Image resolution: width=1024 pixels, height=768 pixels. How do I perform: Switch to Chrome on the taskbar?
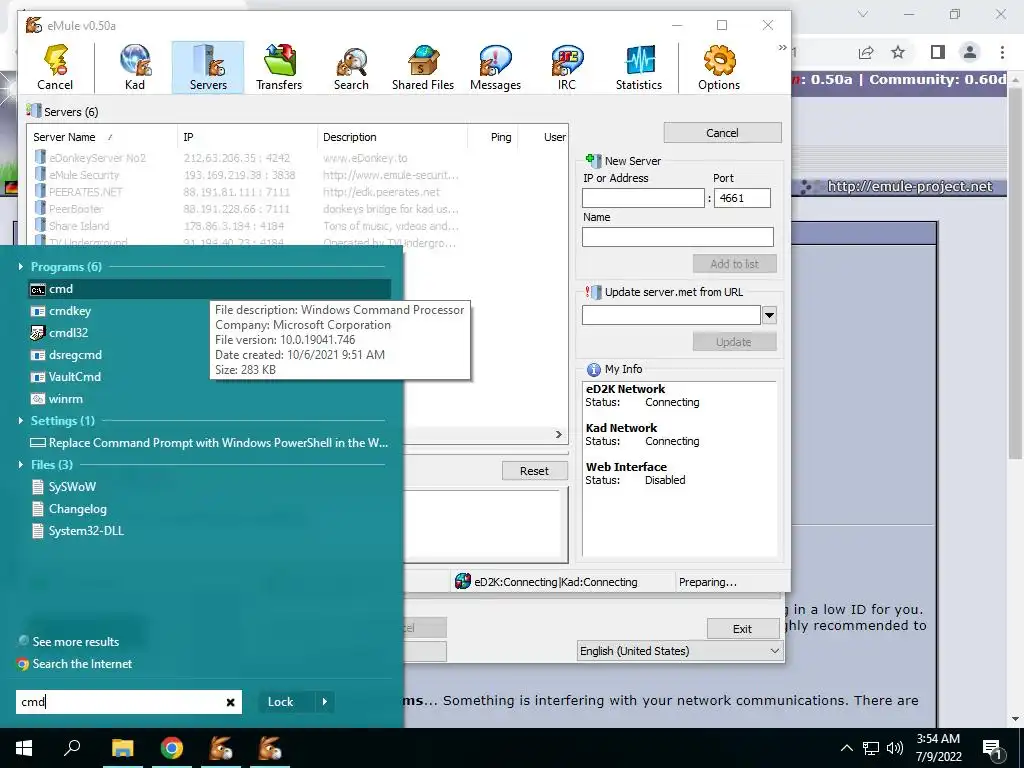pos(172,748)
